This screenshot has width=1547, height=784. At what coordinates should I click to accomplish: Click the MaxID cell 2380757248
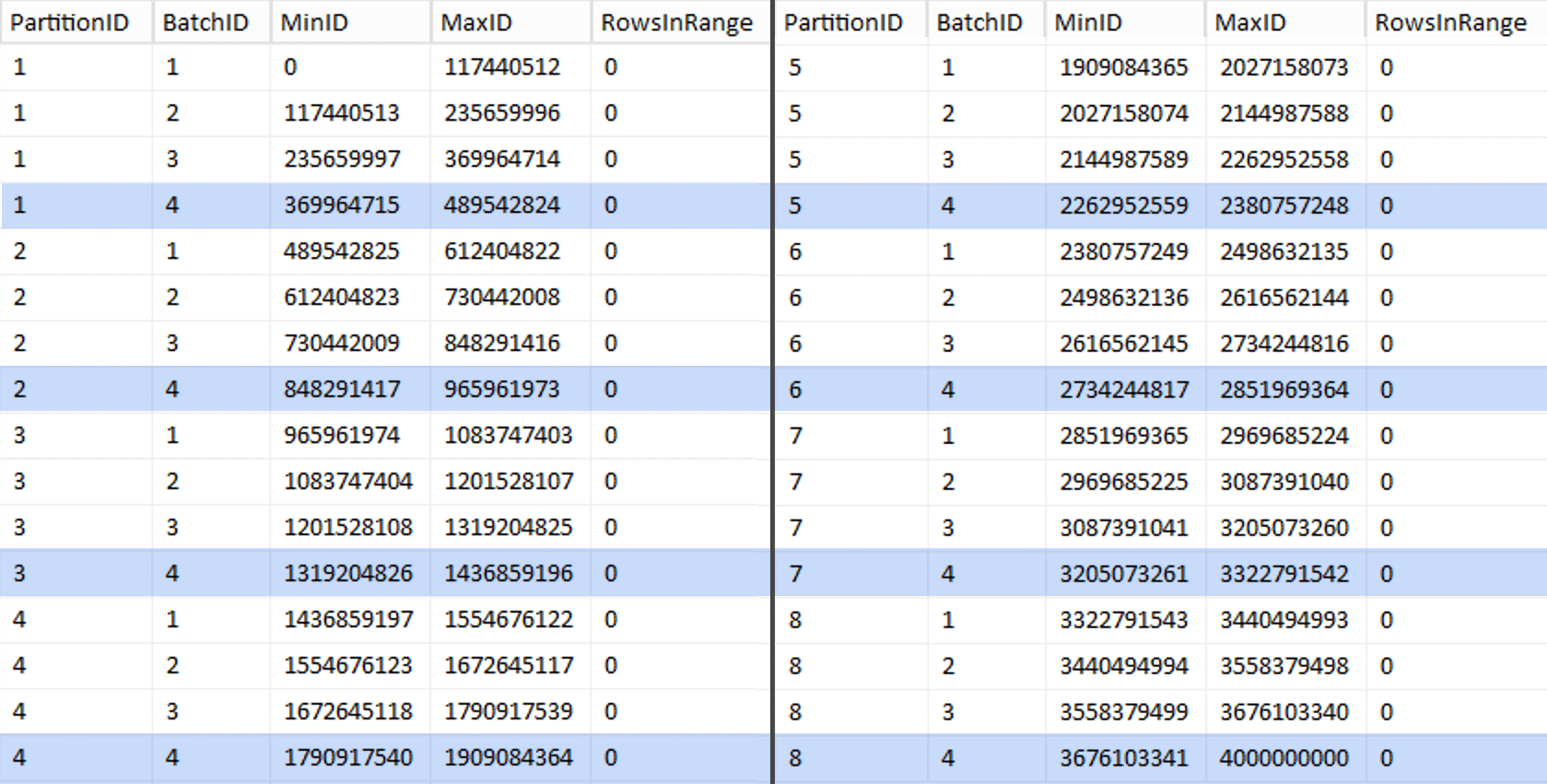point(1285,205)
